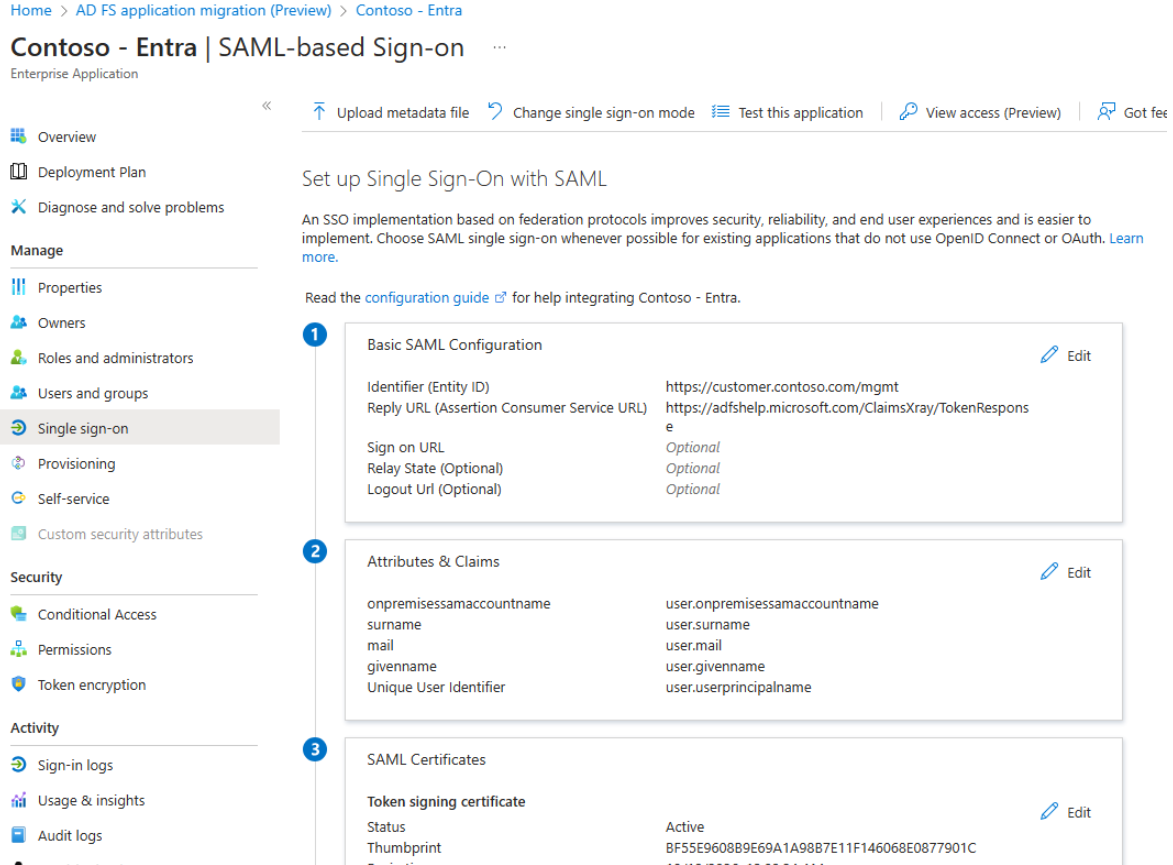Click the Sign-in logs icon
1173x865 pixels.
tap(19, 764)
